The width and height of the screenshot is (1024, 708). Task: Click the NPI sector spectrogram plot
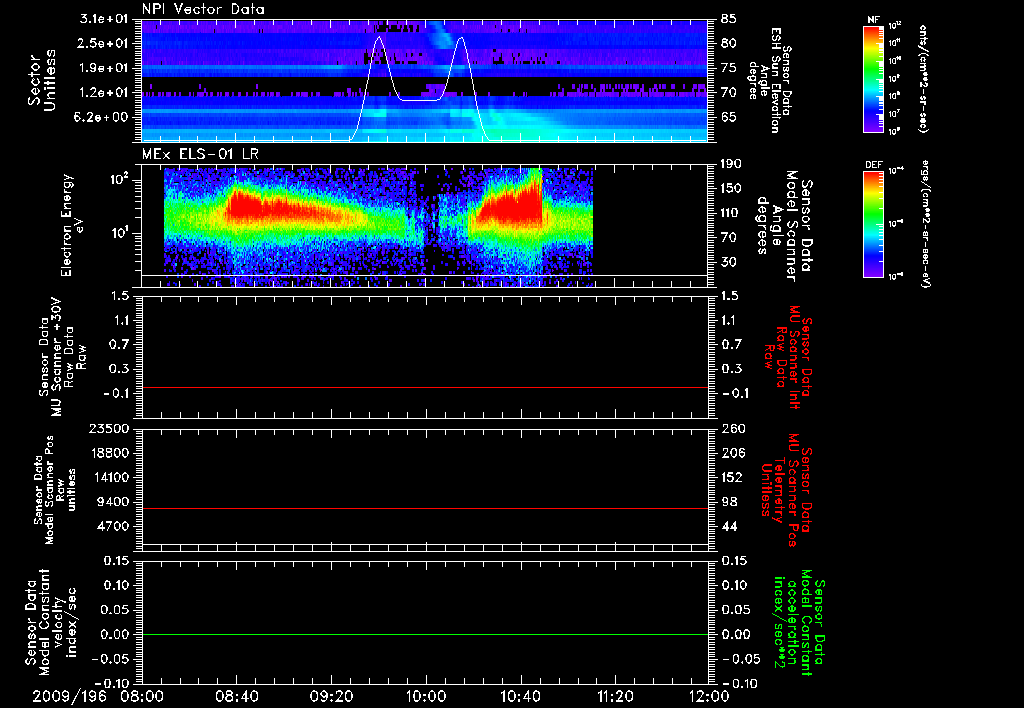click(x=424, y=80)
